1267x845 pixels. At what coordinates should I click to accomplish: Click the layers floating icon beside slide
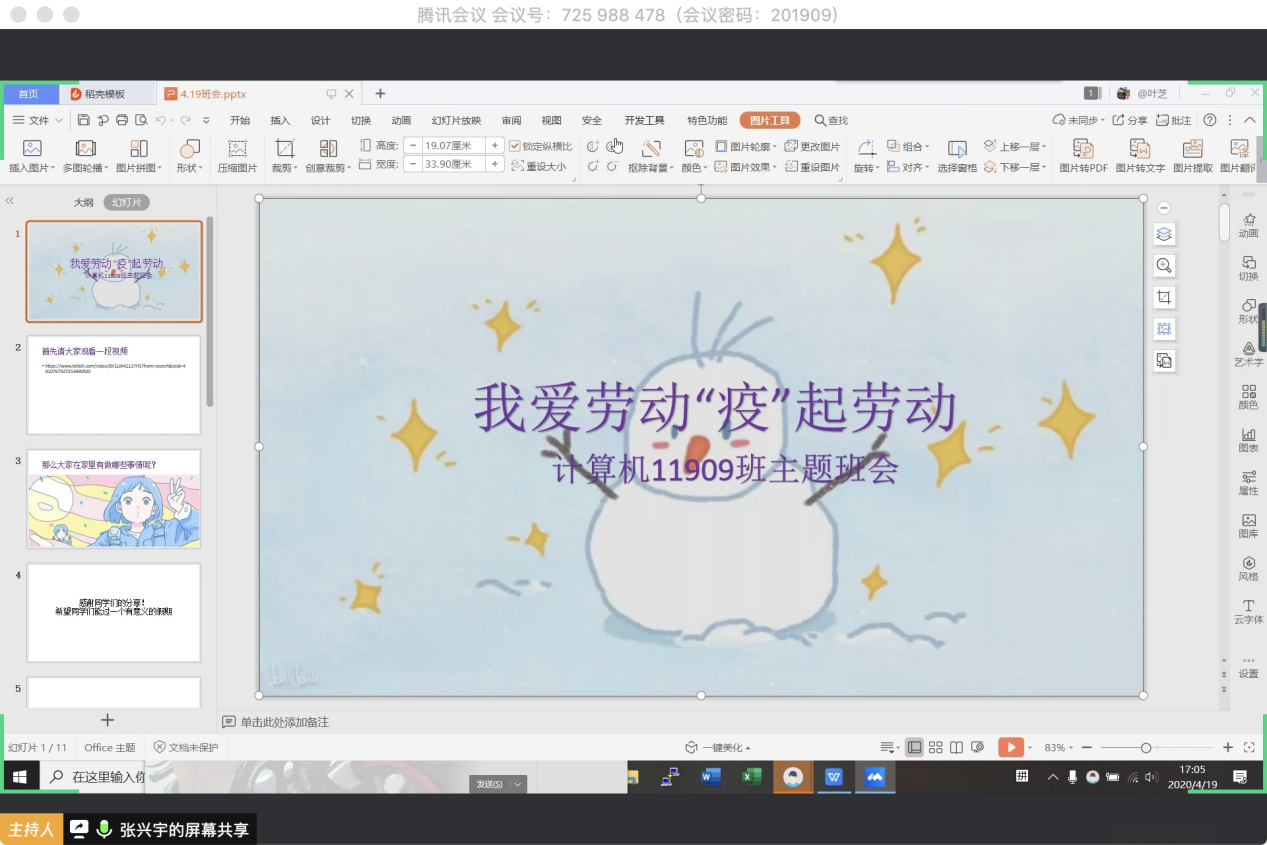point(1164,234)
